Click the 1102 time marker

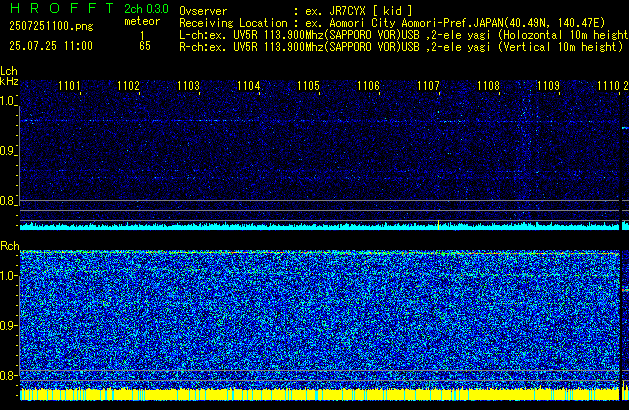point(128,86)
